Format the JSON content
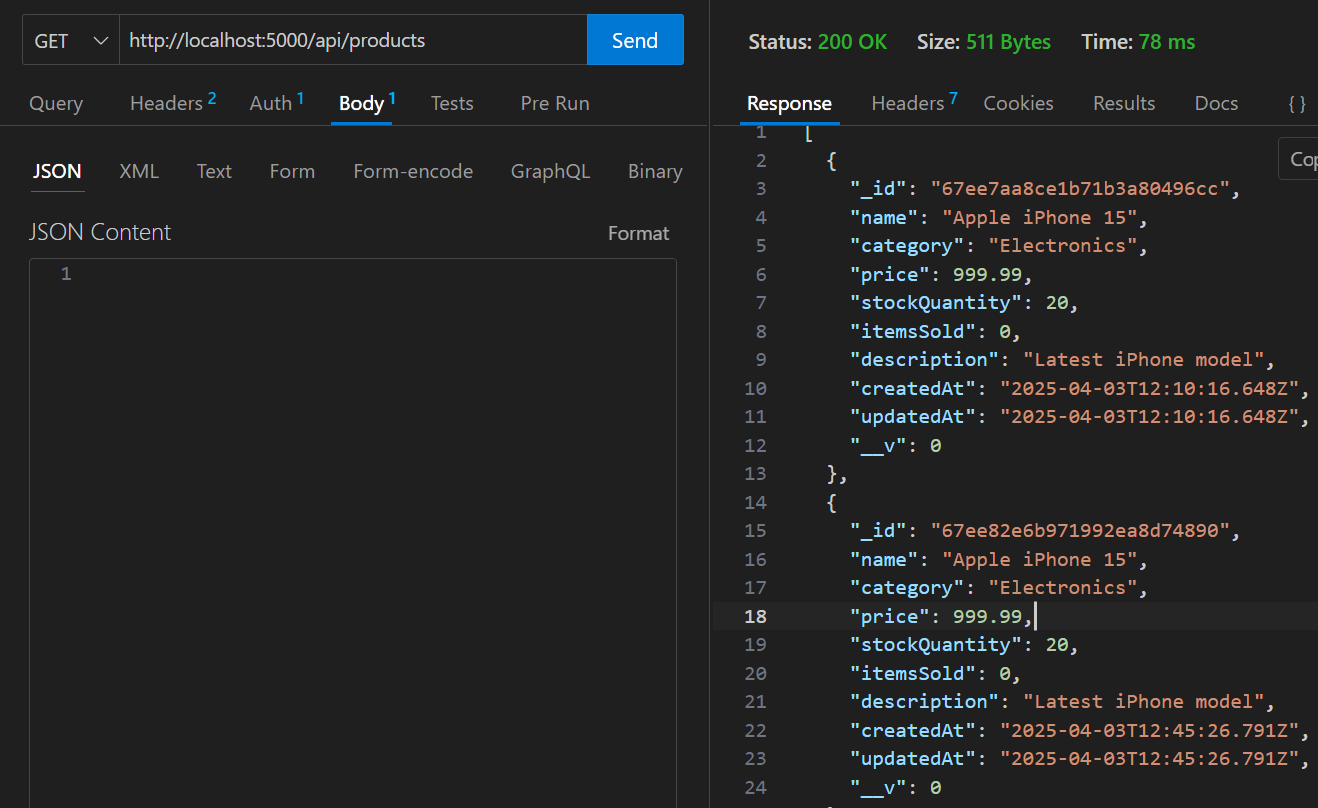This screenshot has height=808, width=1318. point(638,233)
